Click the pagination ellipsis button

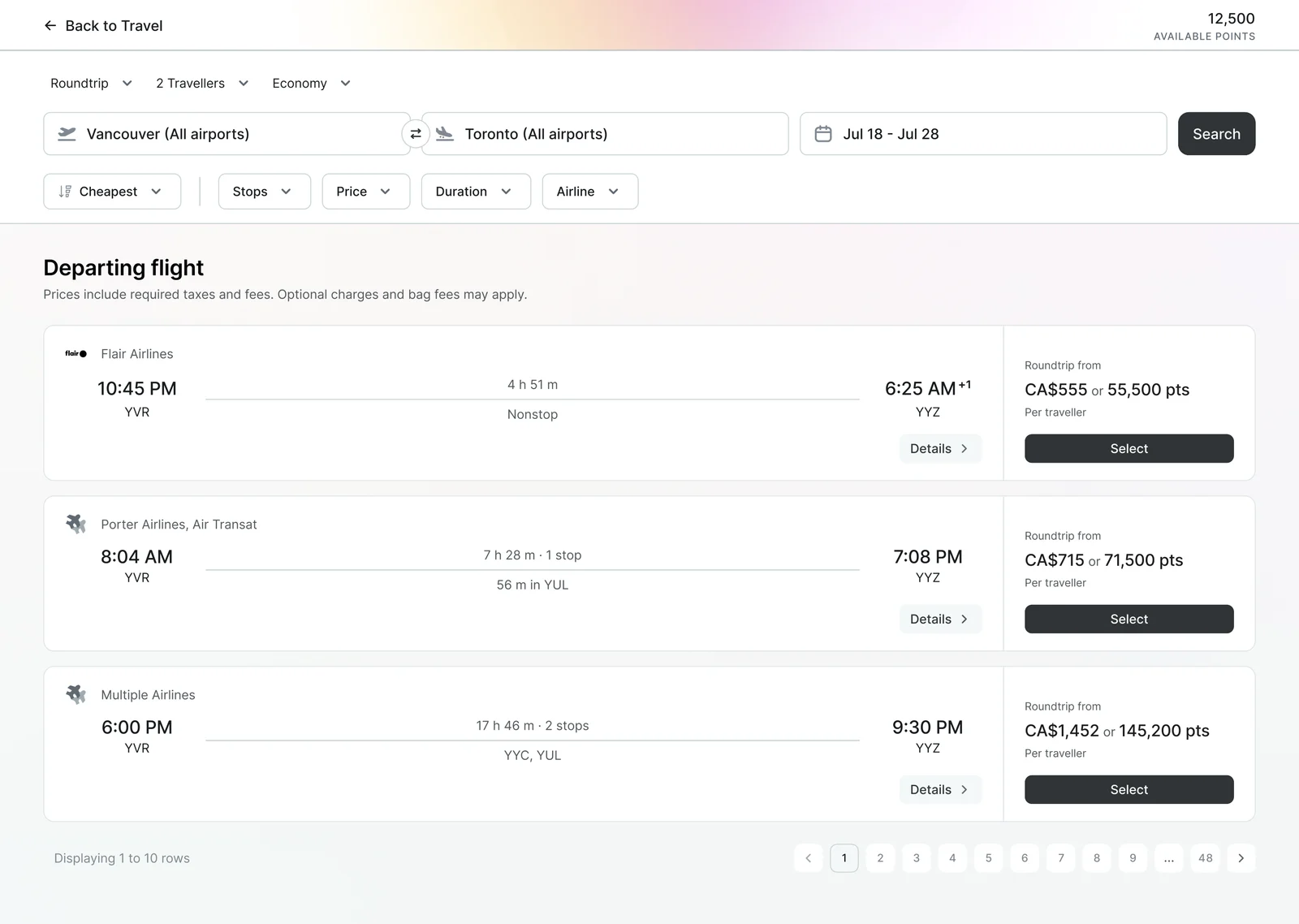pos(1169,858)
